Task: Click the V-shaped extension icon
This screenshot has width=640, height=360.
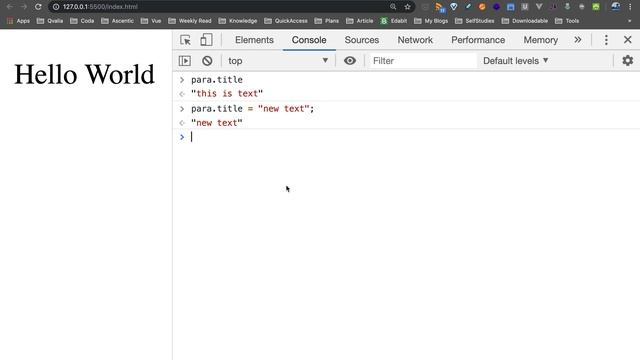Action: [x=539, y=7]
